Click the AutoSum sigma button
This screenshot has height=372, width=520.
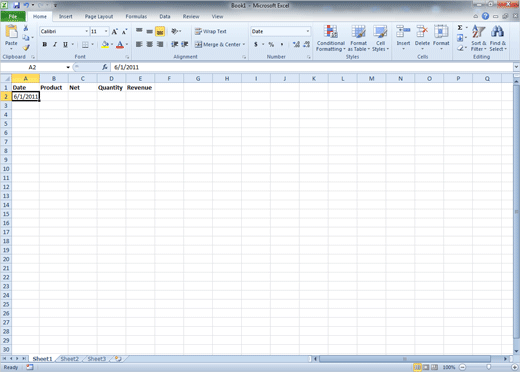pyautogui.click(x=460, y=28)
